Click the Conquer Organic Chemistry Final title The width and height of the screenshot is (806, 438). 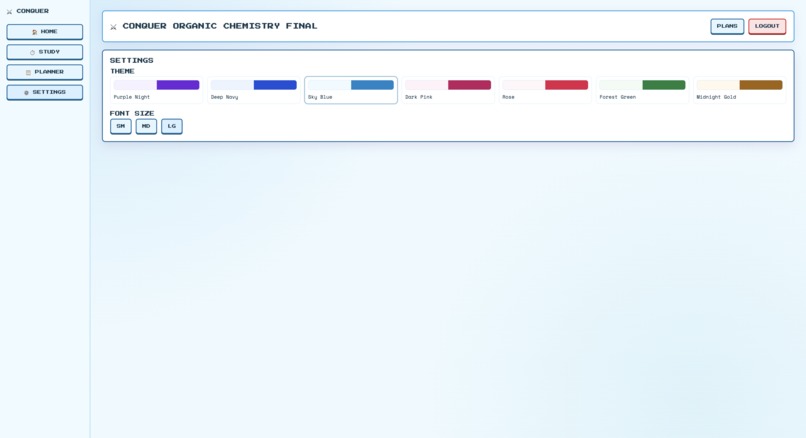(x=220, y=26)
